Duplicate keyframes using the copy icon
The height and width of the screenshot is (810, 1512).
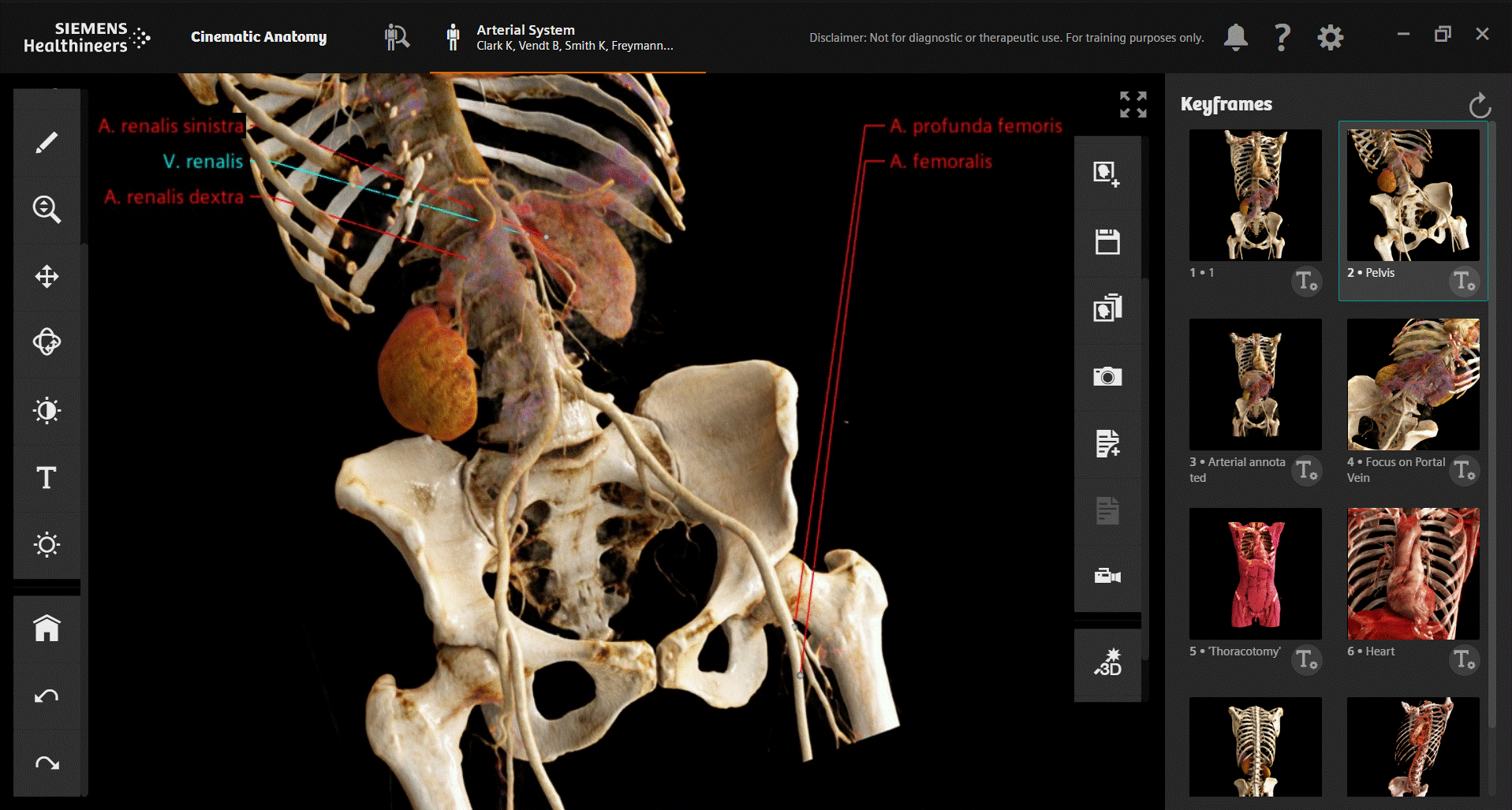click(1107, 308)
